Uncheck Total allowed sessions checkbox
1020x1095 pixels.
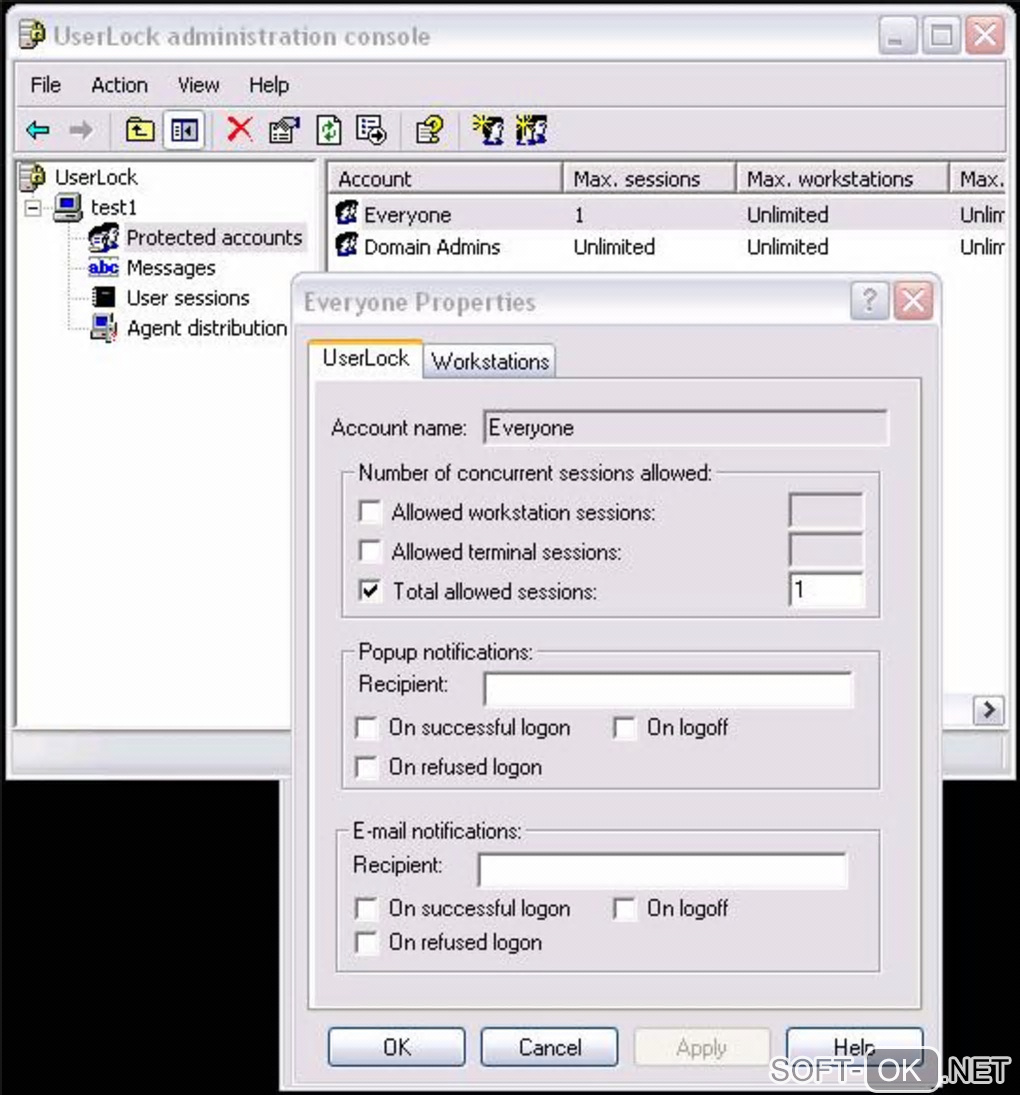pos(369,591)
